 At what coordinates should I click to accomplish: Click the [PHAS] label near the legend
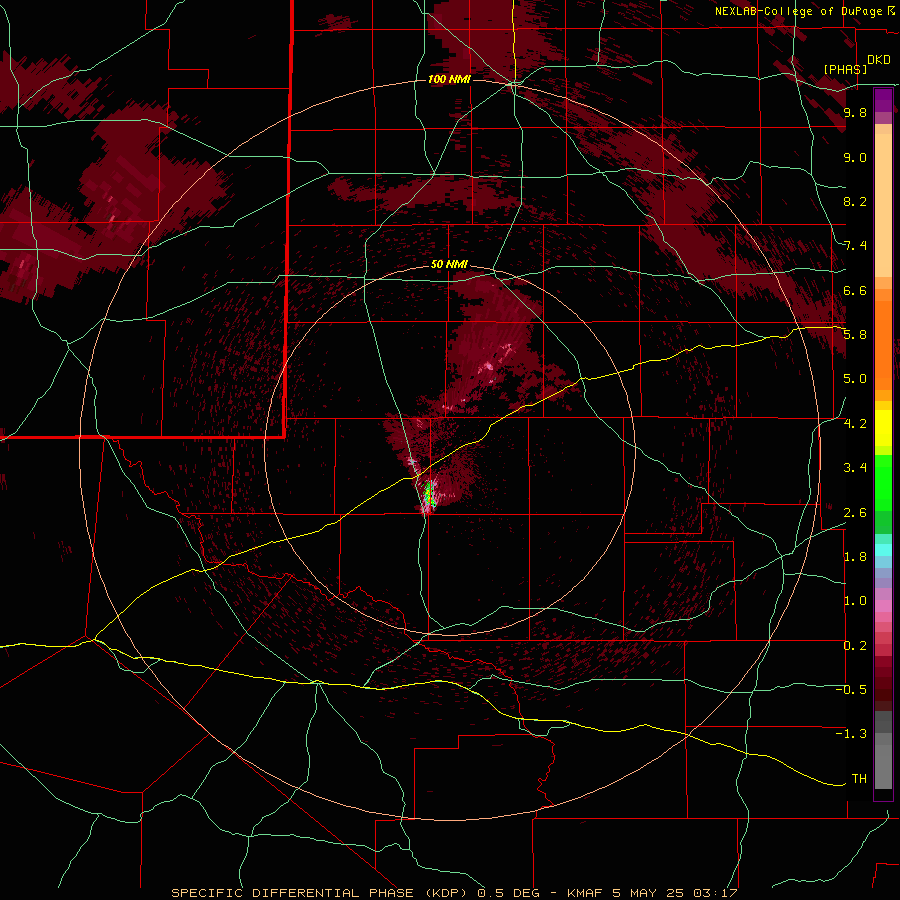pyautogui.click(x=845, y=69)
